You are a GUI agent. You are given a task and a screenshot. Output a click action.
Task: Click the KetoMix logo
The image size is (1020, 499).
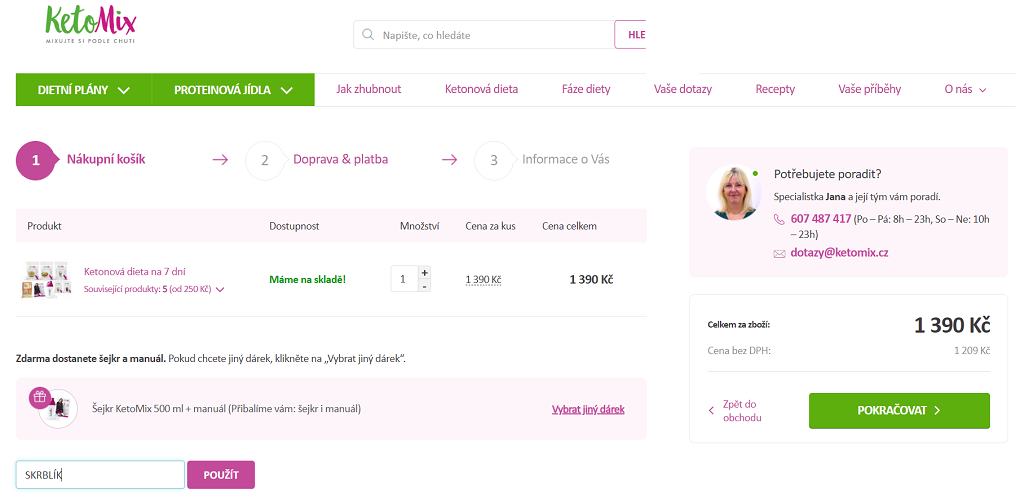point(90,24)
